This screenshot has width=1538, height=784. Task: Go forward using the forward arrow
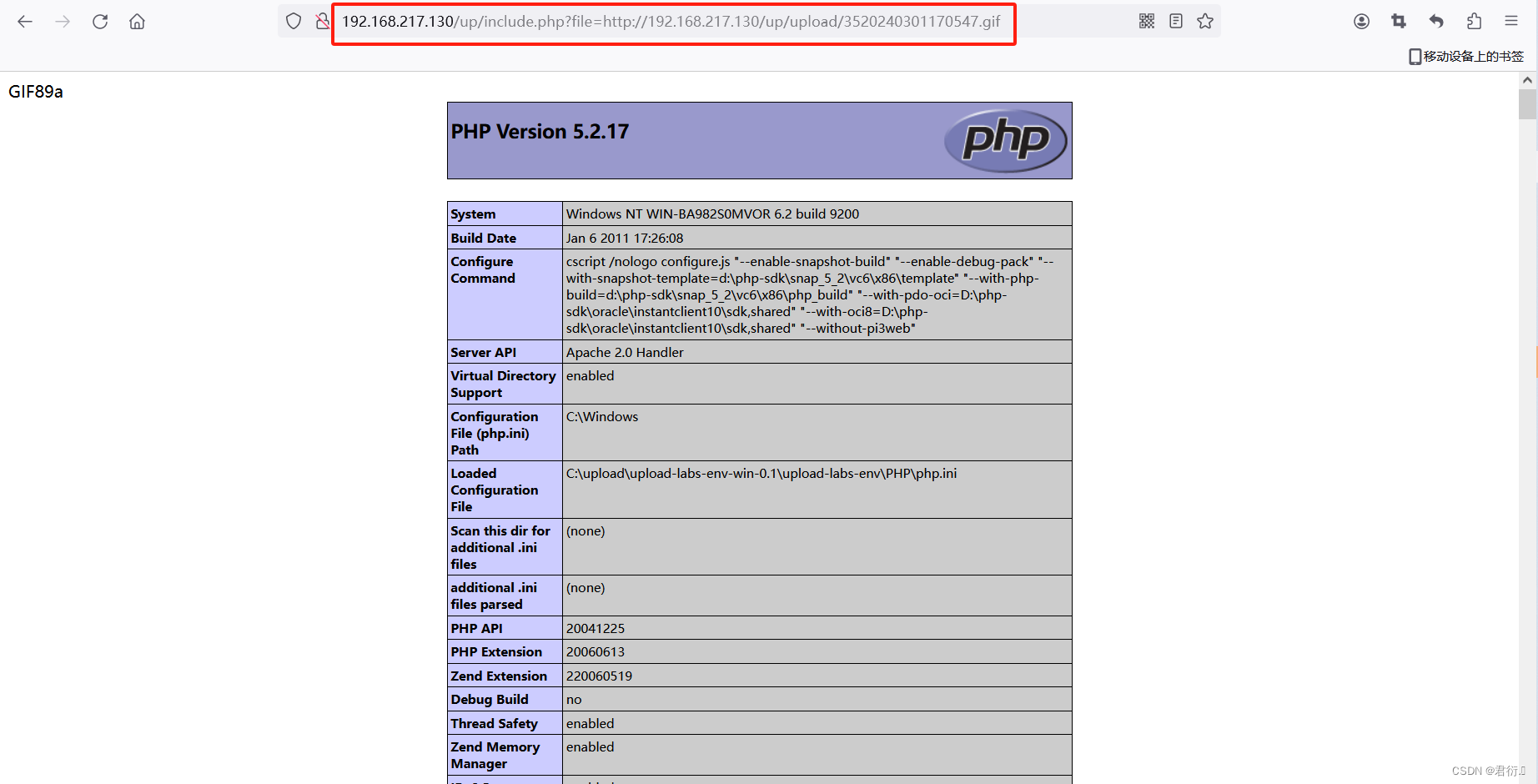(63, 22)
